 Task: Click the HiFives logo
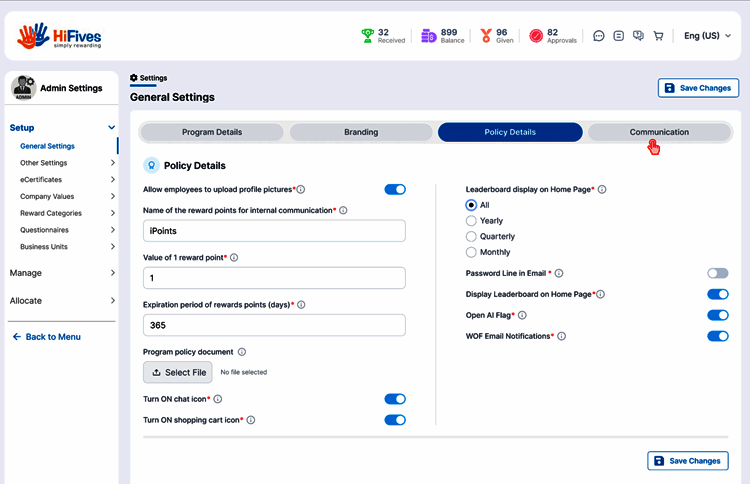pyautogui.click(x=60, y=36)
